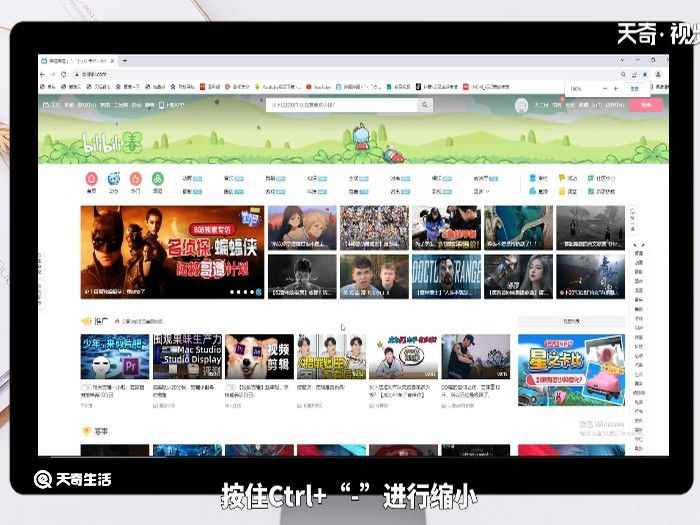Open the crowd photo video thumbnail

coord(374,228)
